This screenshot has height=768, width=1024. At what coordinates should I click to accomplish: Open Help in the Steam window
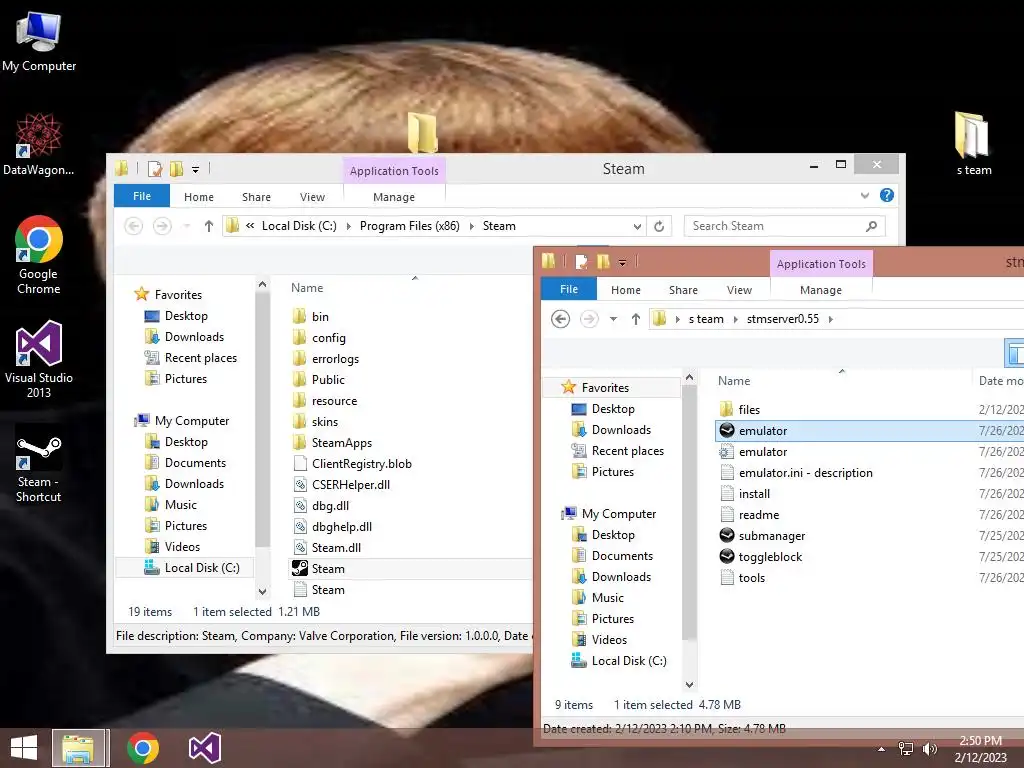886,195
